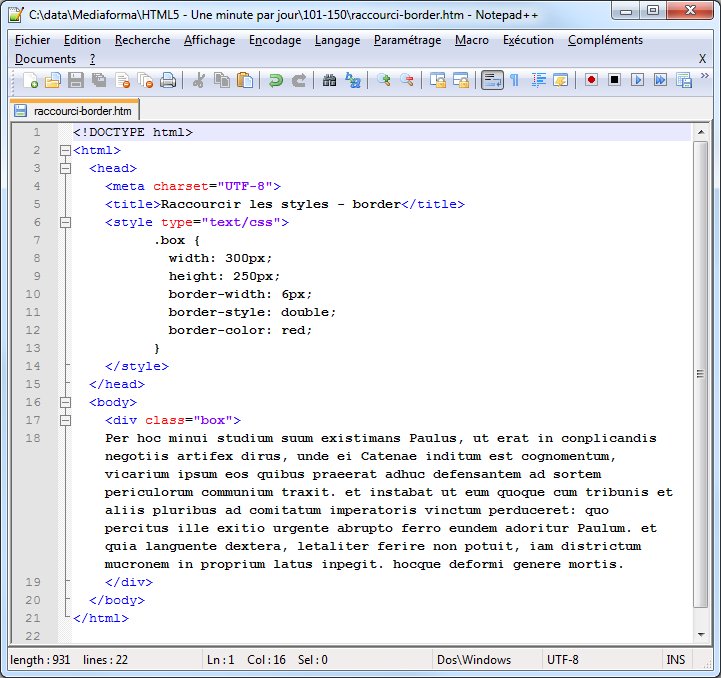Click the vertical scrollbar down arrow
This screenshot has height=678, width=721.
click(x=701, y=633)
